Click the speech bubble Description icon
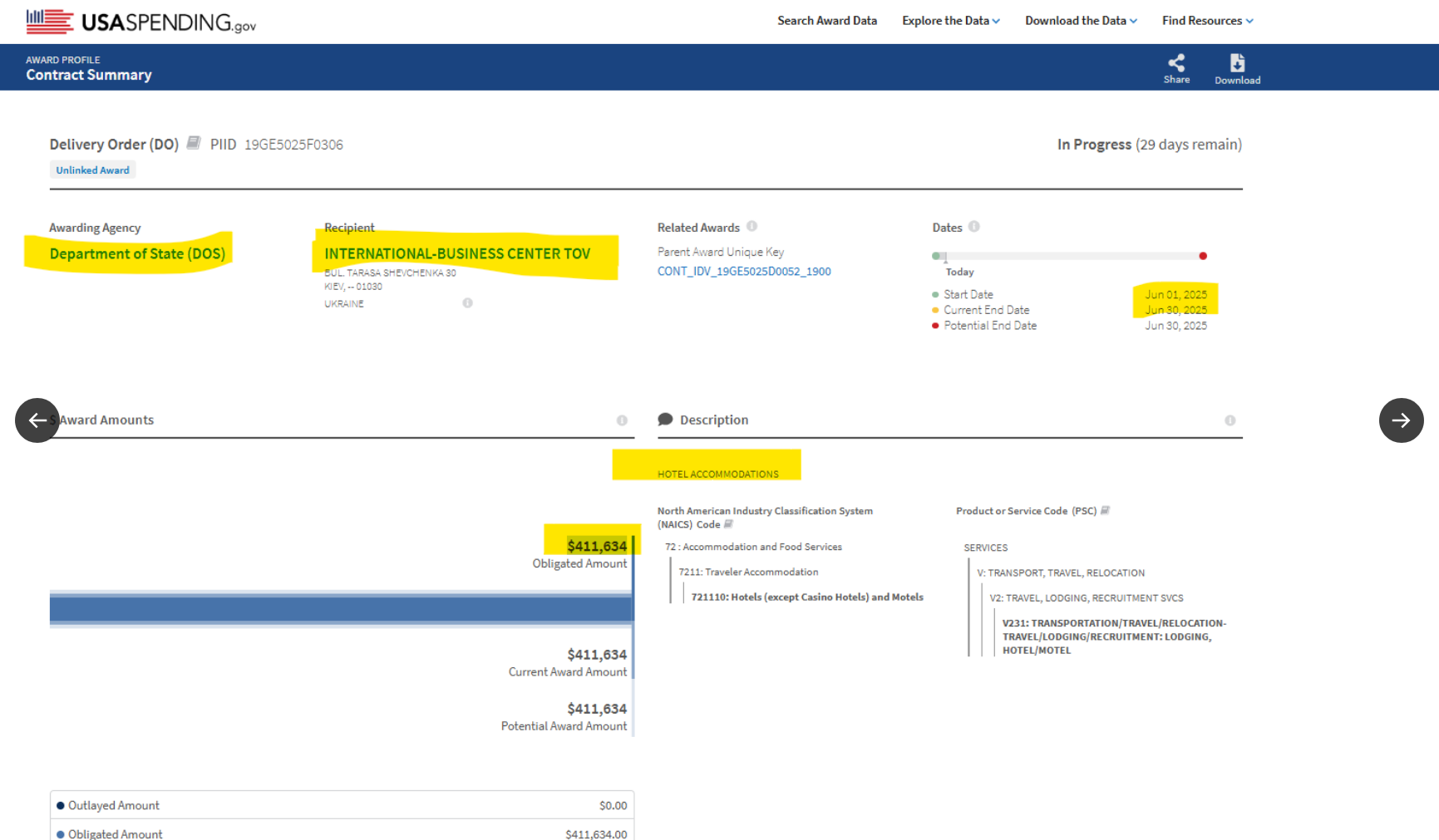The image size is (1439, 840). pos(665,420)
